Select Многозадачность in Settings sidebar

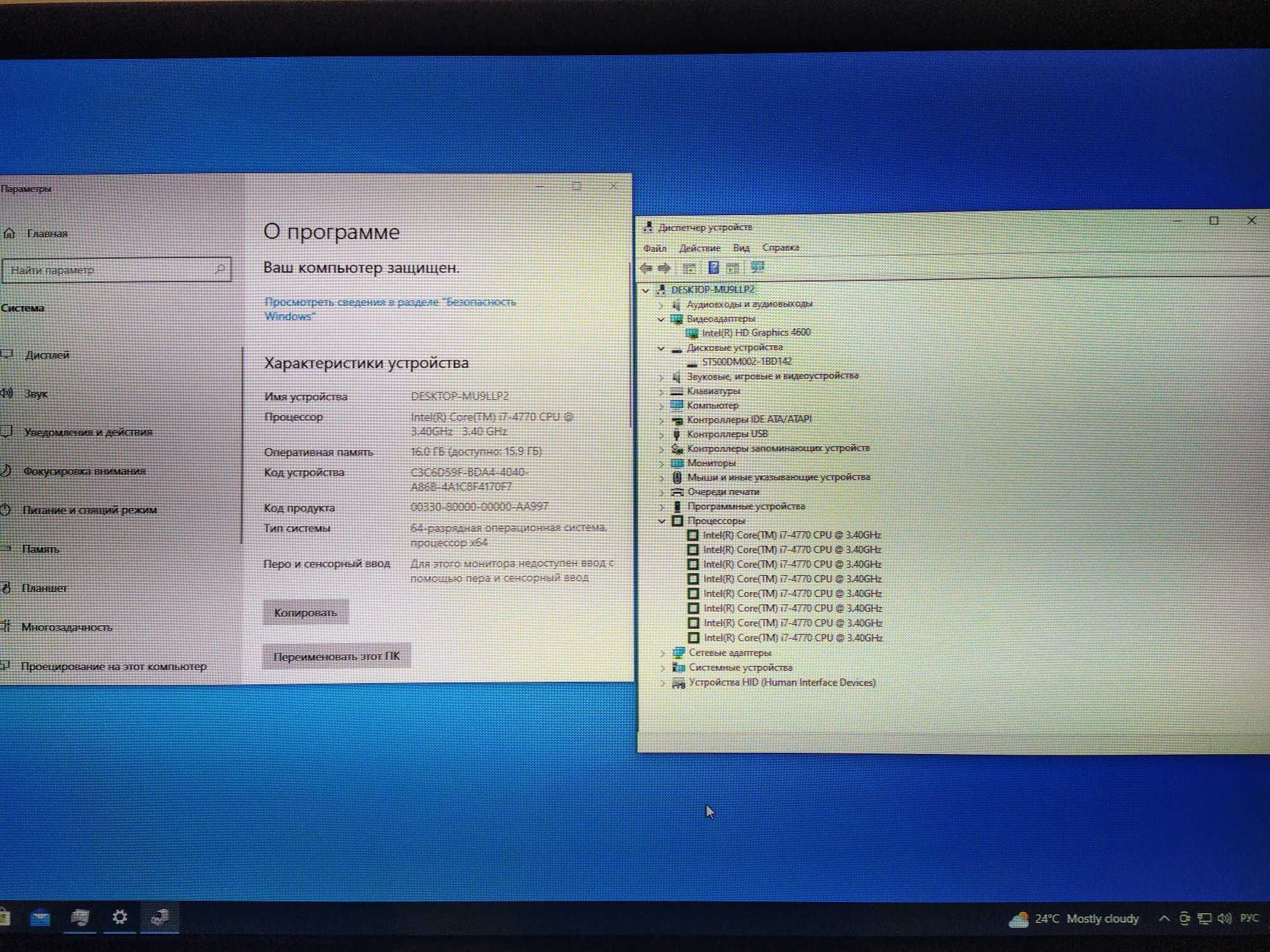tap(67, 627)
